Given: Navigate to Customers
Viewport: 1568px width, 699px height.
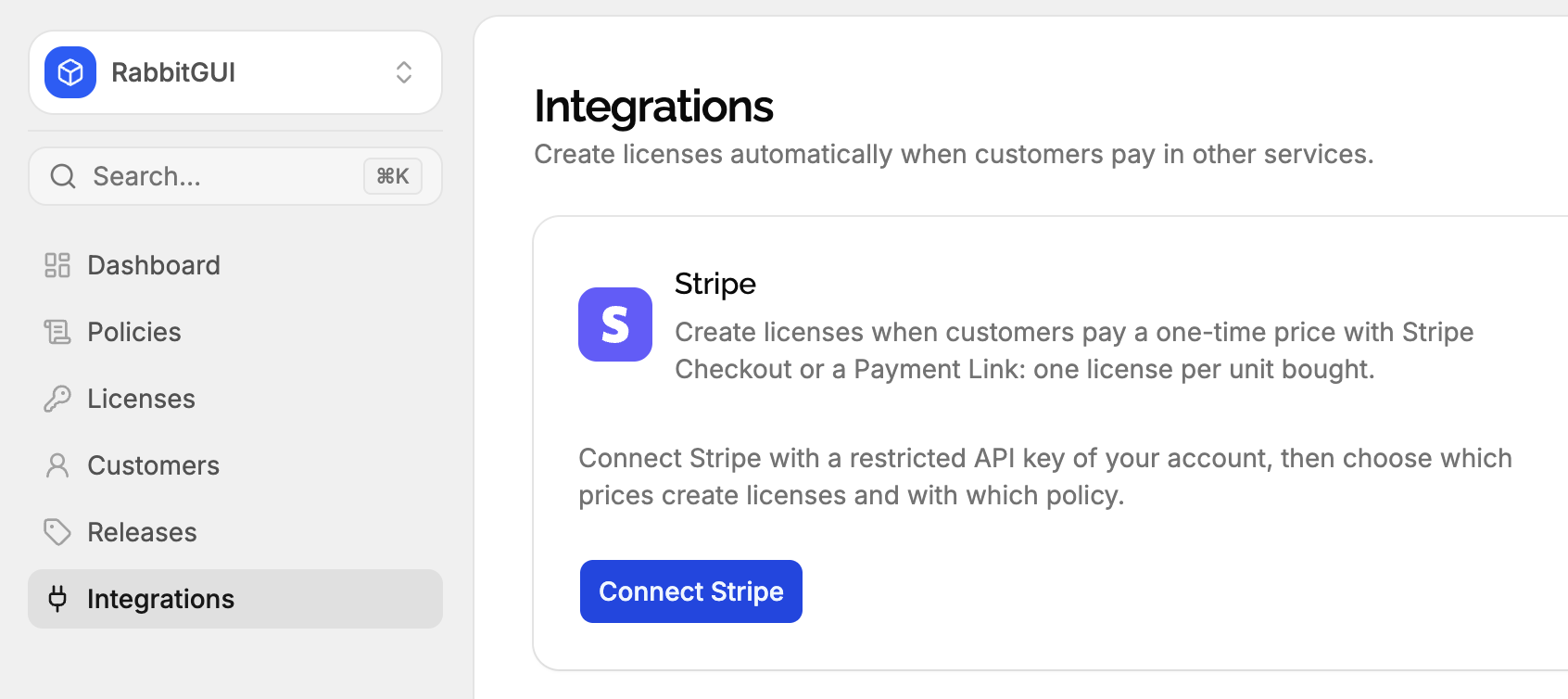Looking at the screenshot, I should (x=235, y=465).
